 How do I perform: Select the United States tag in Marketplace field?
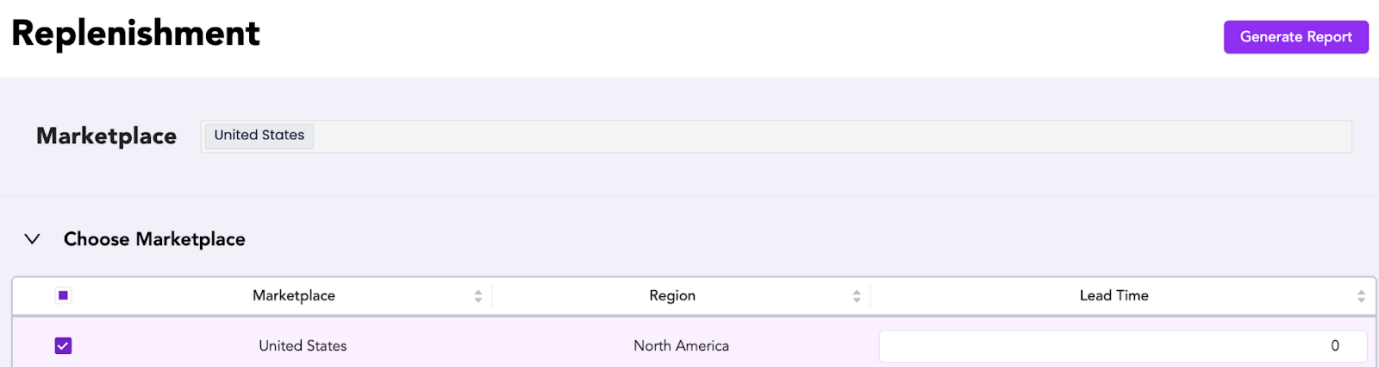coord(259,136)
